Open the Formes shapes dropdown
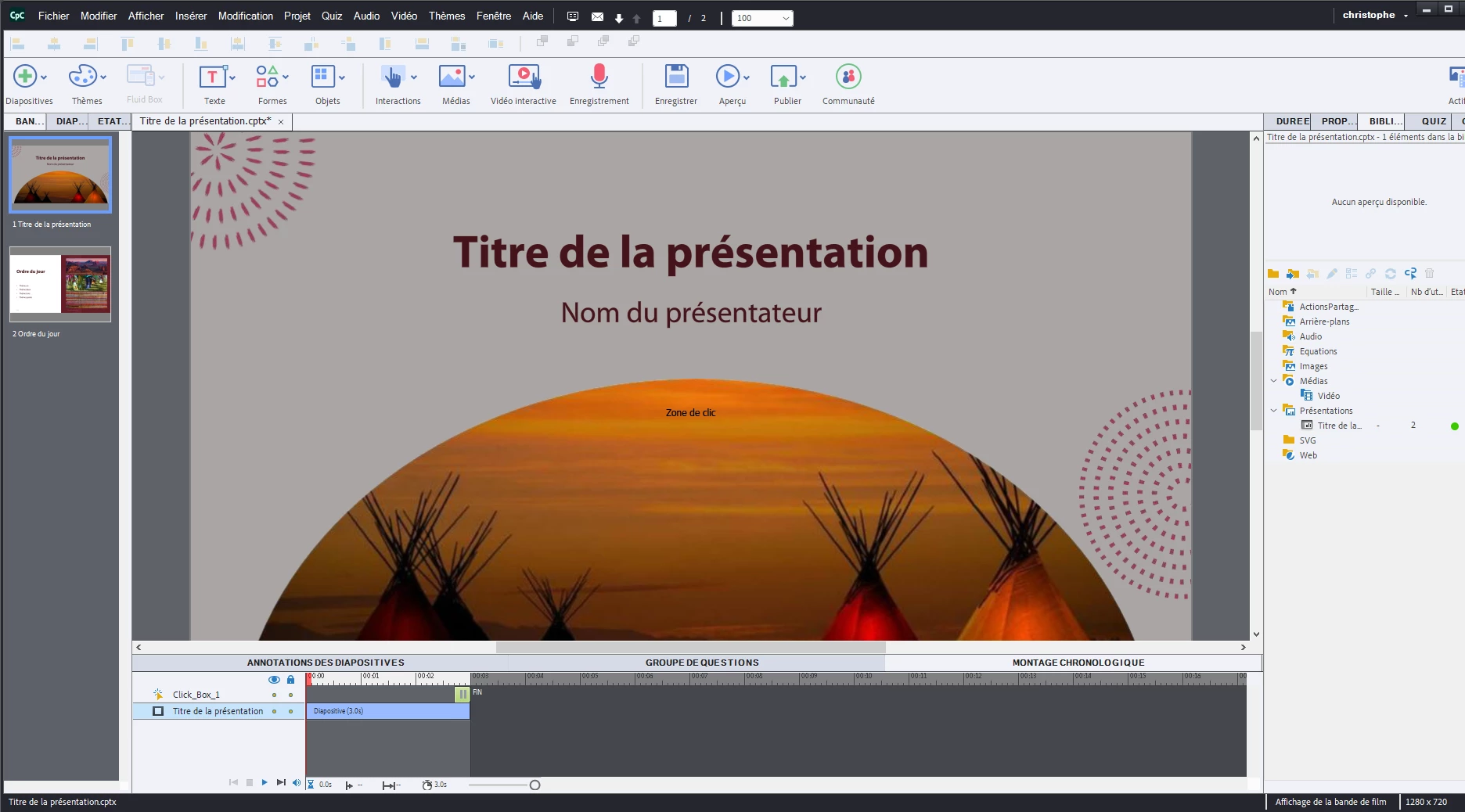Image resolution: width=1465 pixels, height=812 pixels. point(286,77)
